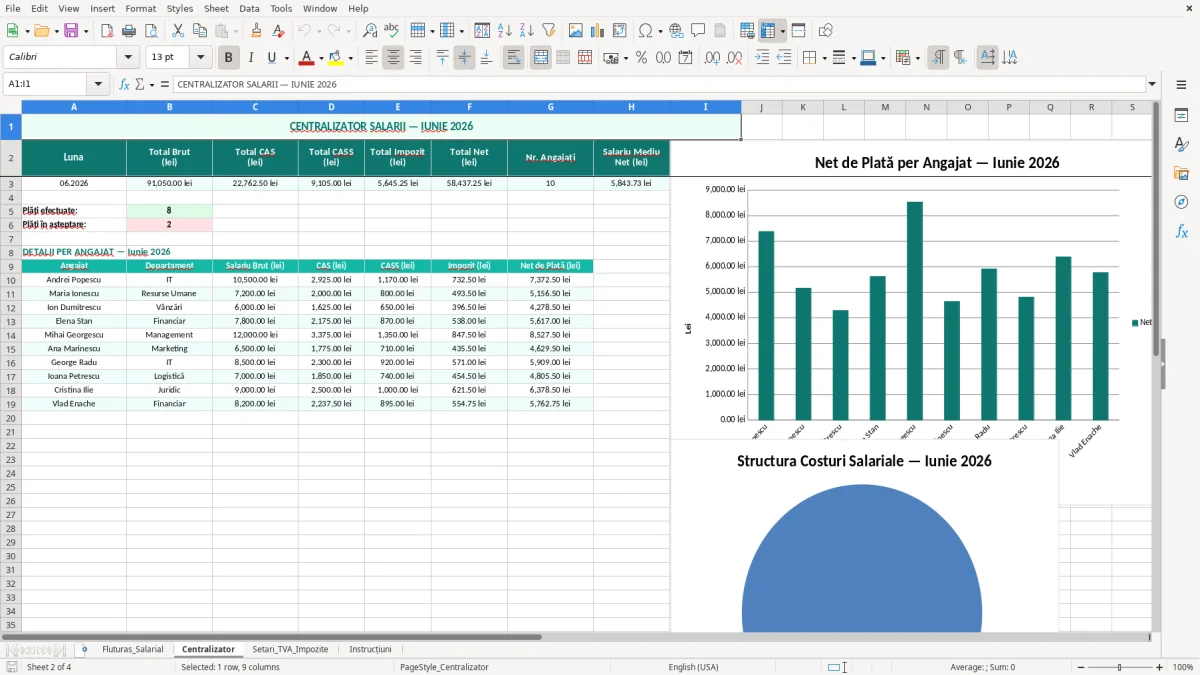The image size is (1200, 675).
Task: Open Find and Replace icon
Action: (370, 31)
